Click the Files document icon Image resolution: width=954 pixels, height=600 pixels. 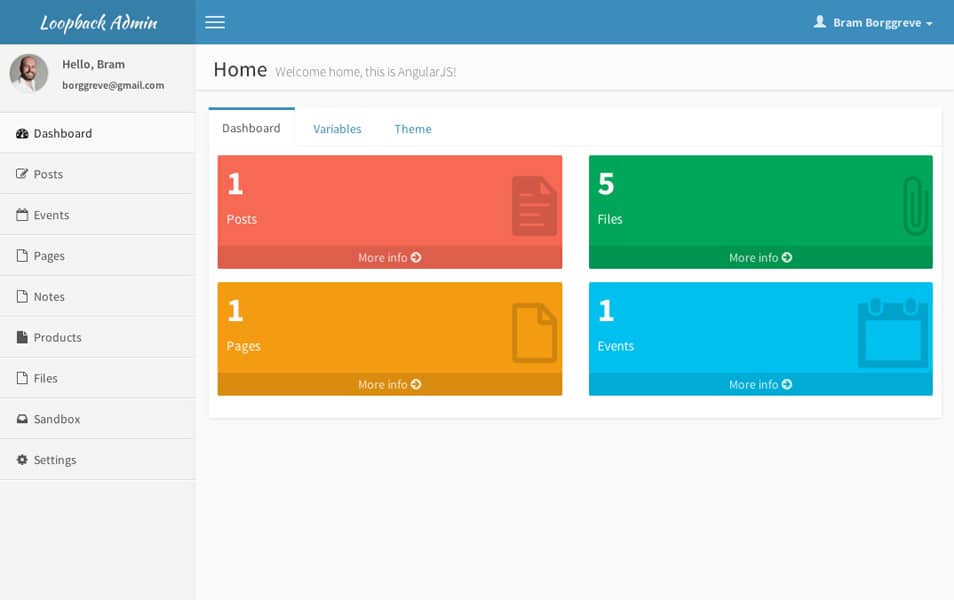[22, 378]
